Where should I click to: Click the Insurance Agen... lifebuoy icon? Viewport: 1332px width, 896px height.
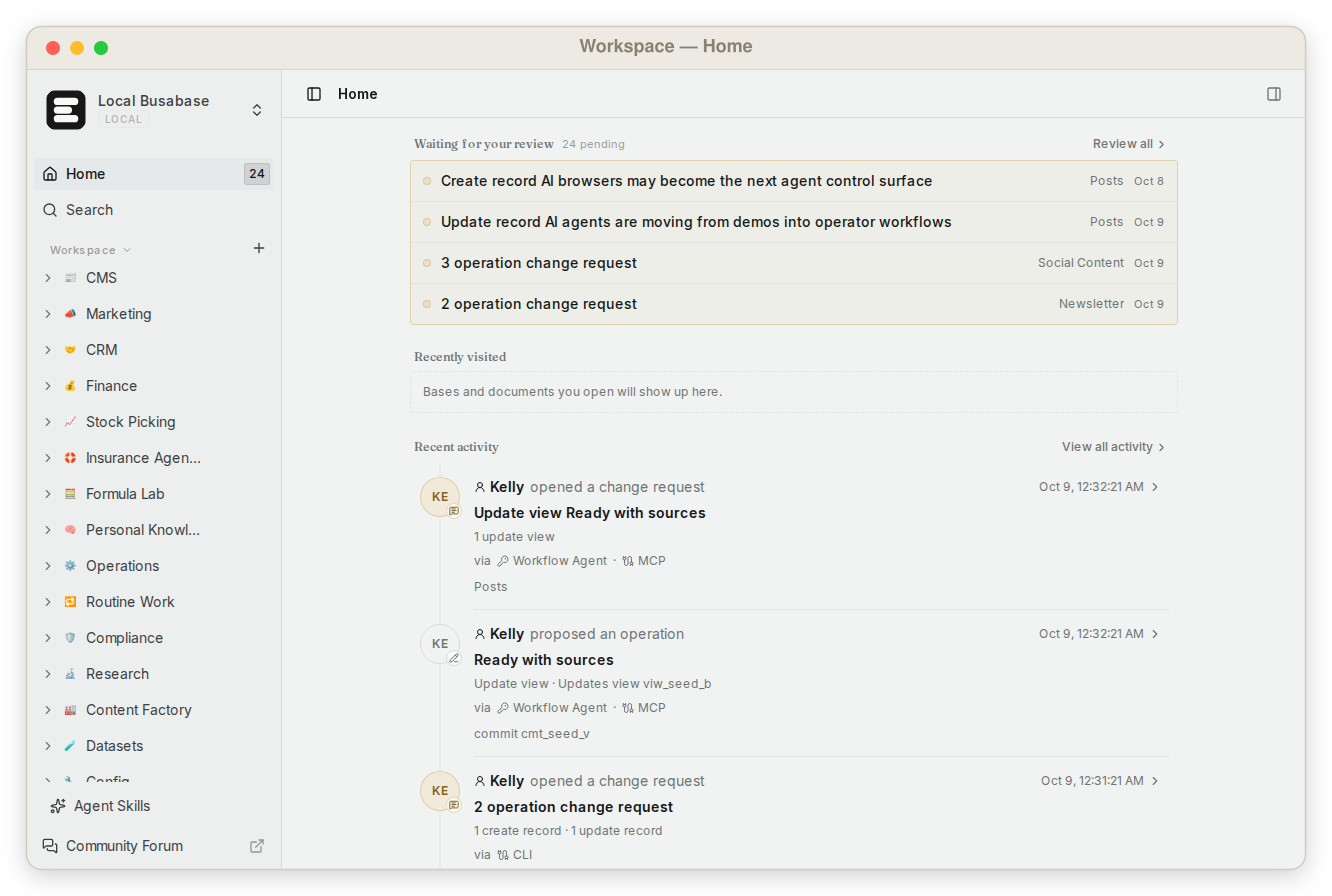pyautogui.click(x=70, y=458)
